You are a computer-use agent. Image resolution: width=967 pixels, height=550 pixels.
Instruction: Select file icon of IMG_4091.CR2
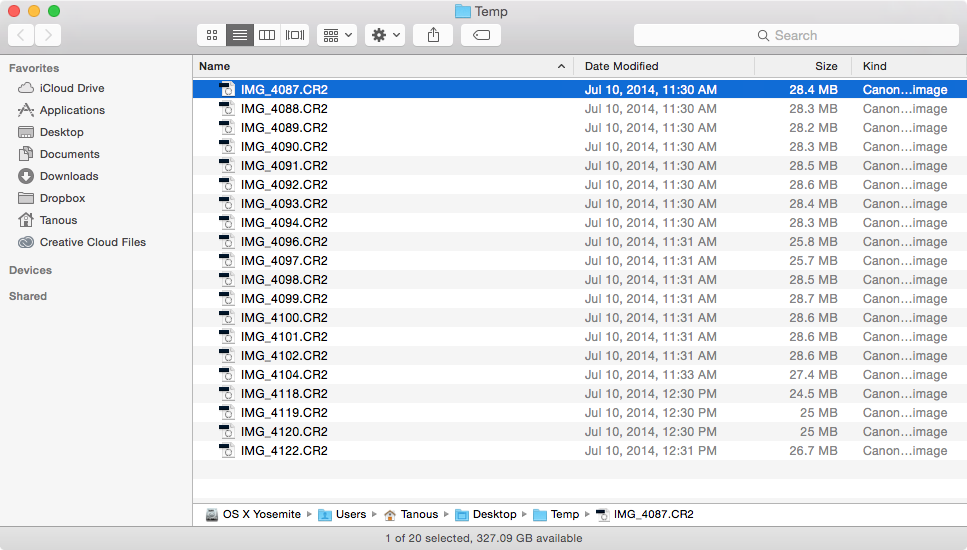227,166
